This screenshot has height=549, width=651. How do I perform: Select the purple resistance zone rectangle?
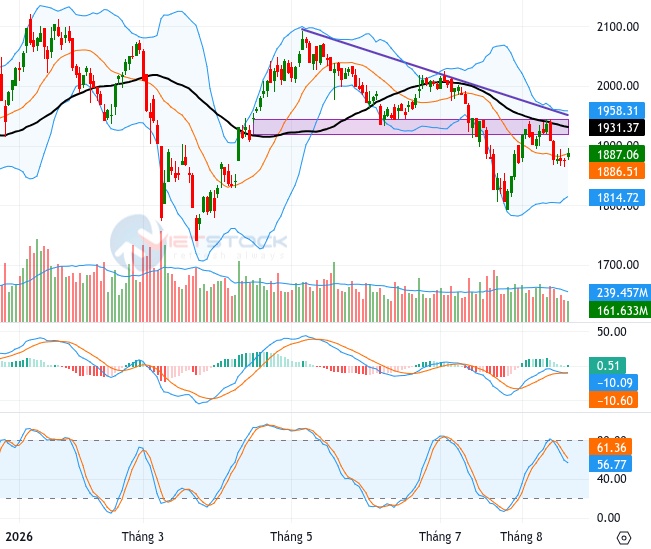[x=411, y=127]
